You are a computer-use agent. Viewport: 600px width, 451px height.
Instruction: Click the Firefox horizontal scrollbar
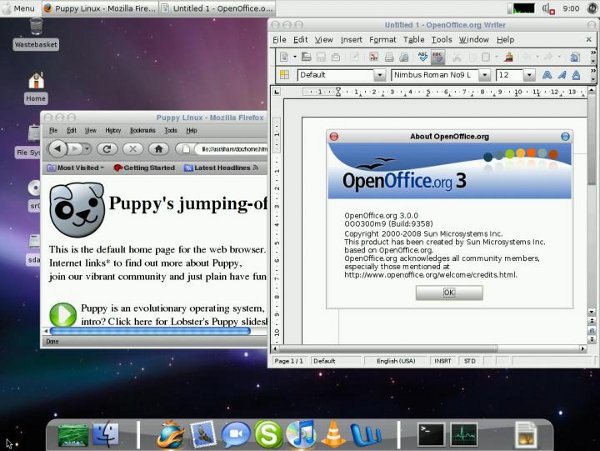point(150,331)
